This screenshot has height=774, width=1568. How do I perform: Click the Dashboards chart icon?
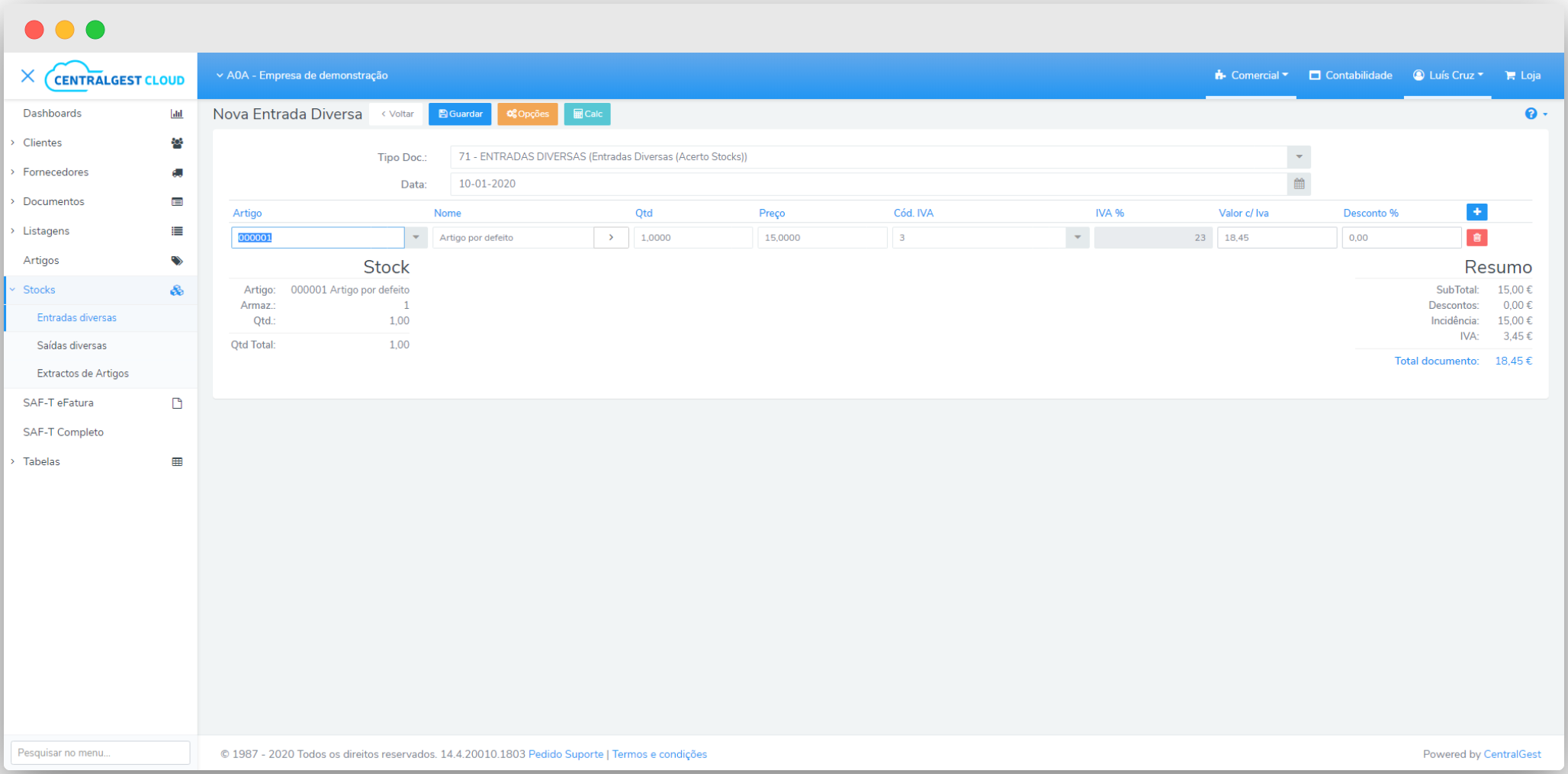coord(177,114)
